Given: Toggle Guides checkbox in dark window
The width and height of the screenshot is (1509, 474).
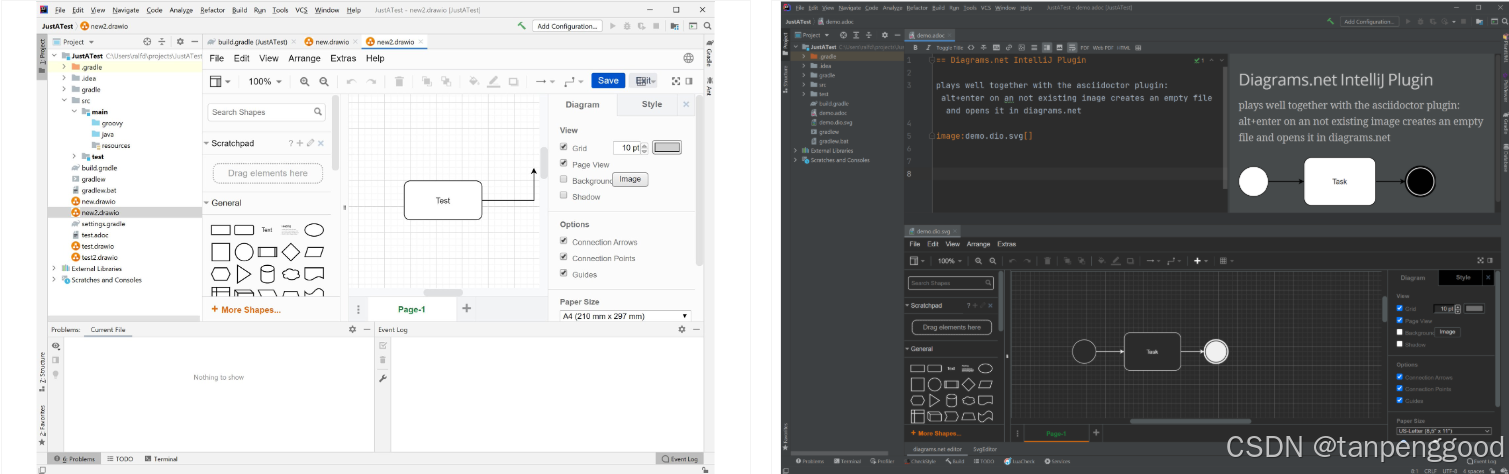Looking at the screenshot, I should pos(1400,400).
